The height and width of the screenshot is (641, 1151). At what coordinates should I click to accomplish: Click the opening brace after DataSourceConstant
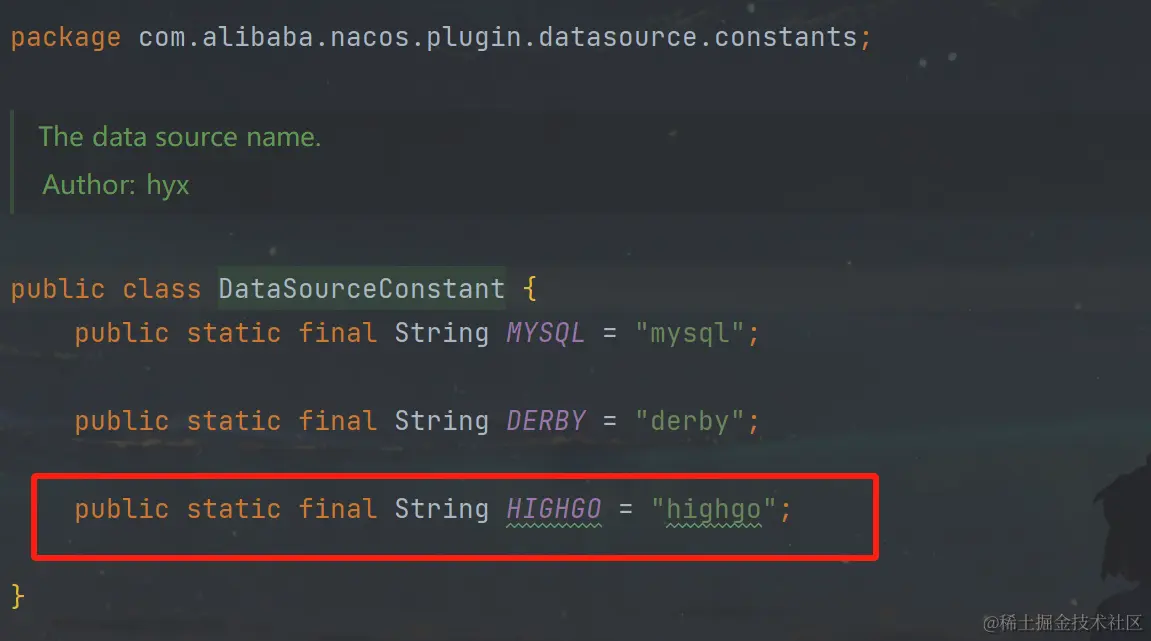pyautogui.click(x=530, y=290)
